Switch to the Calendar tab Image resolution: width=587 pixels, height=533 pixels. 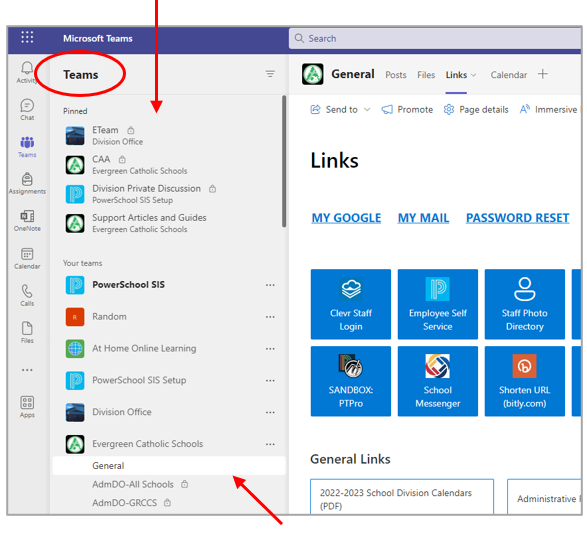[x=509, y=75]
